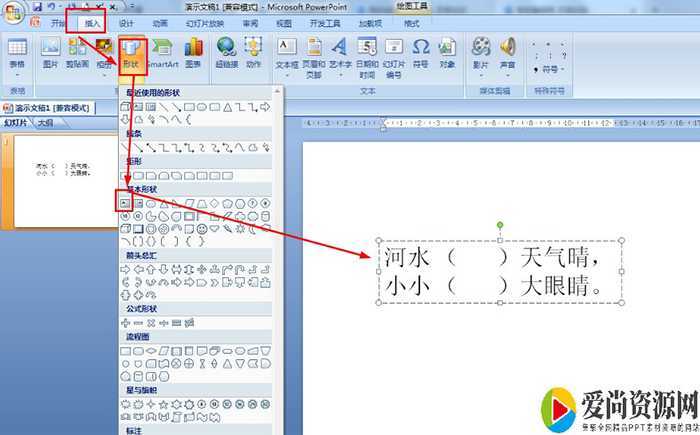Insert a chart using 图表 icon

click(193, 52)
